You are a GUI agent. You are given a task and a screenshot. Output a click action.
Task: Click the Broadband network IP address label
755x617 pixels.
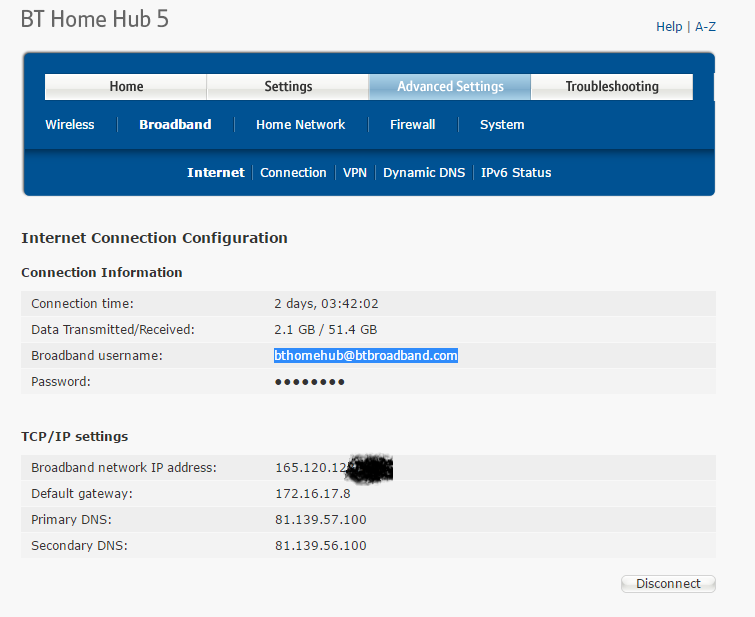tap(124, 468)
